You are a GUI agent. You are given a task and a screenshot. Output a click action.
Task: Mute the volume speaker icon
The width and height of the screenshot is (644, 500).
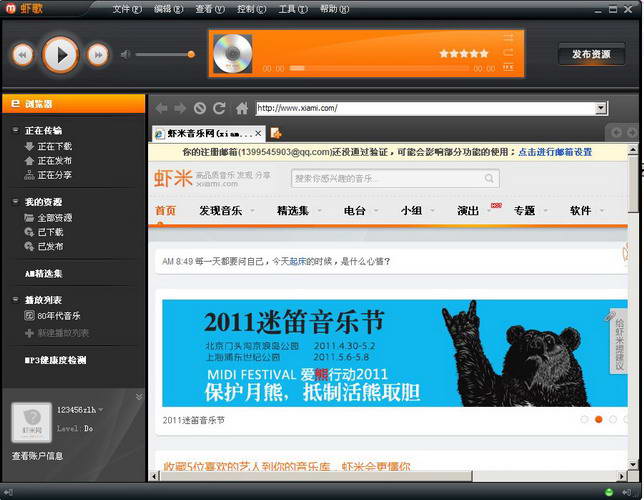[125, 54]
